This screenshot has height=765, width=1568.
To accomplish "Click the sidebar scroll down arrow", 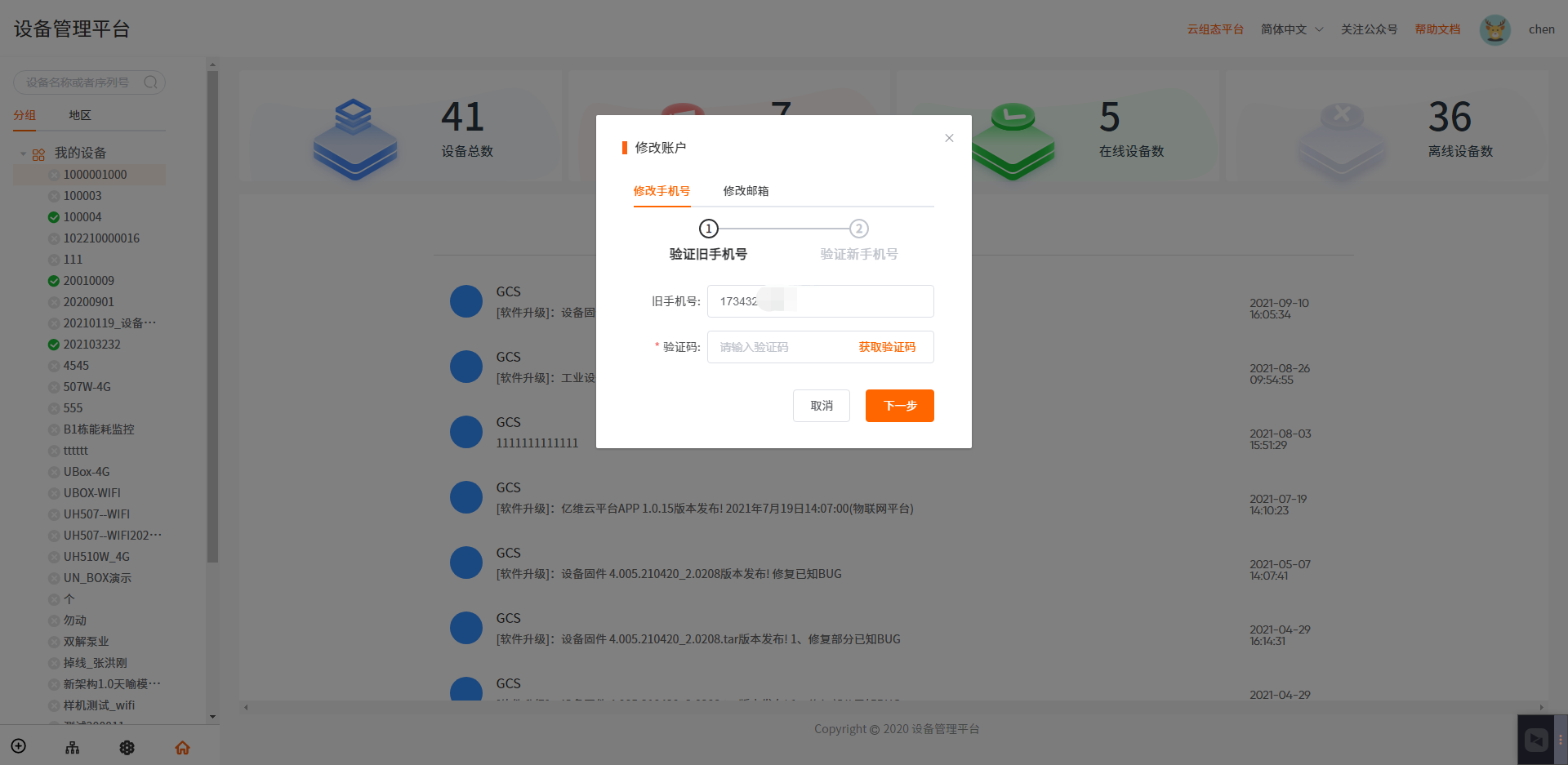I will (x=212, y=717).
